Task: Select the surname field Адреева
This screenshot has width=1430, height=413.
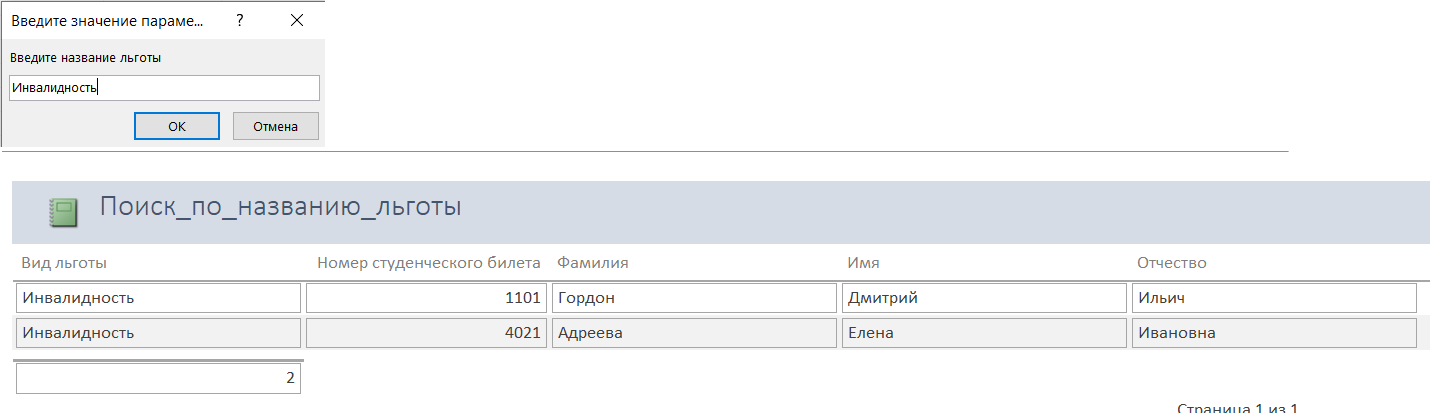Action: (x=694, y=333)
